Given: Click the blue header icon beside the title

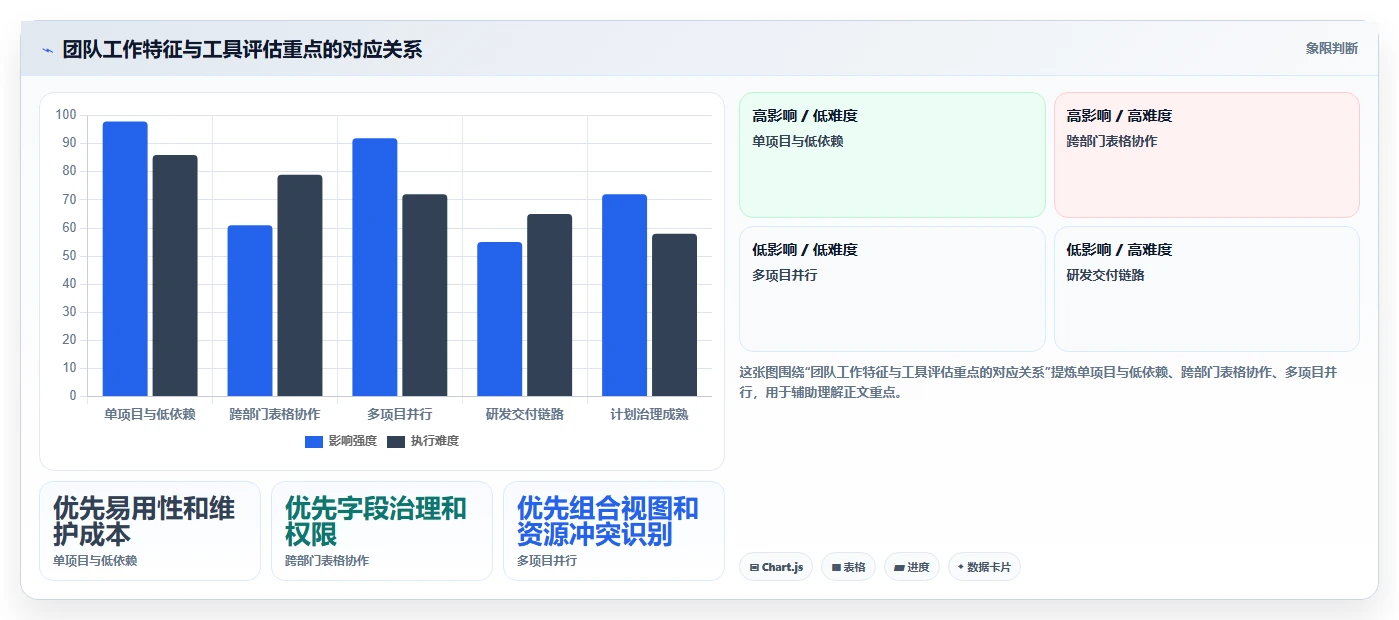Looking at the screenshot, I should click(x=47, y=50).
